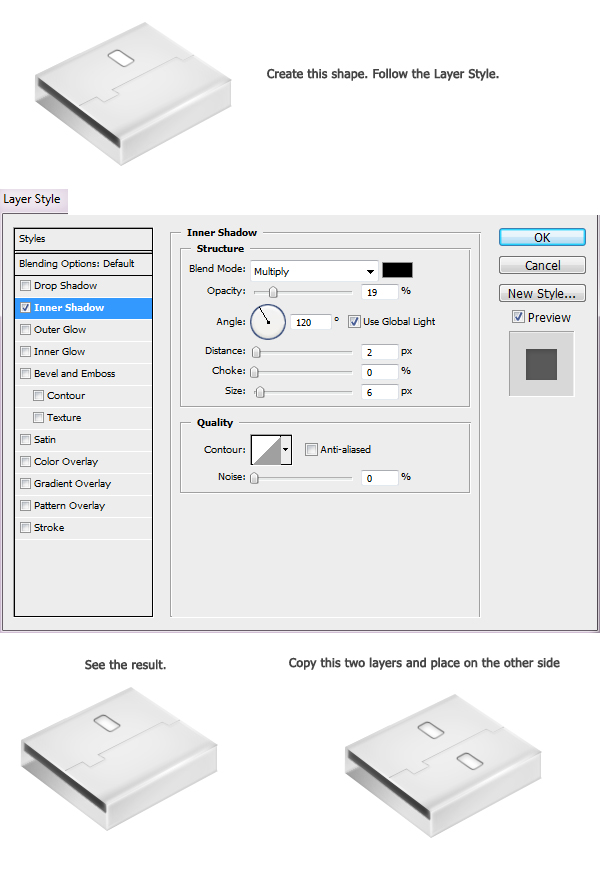This screenshot has width=600, height=870.
Task: Enable the Contour sub-option checkbox
Action: pos(38,396)
